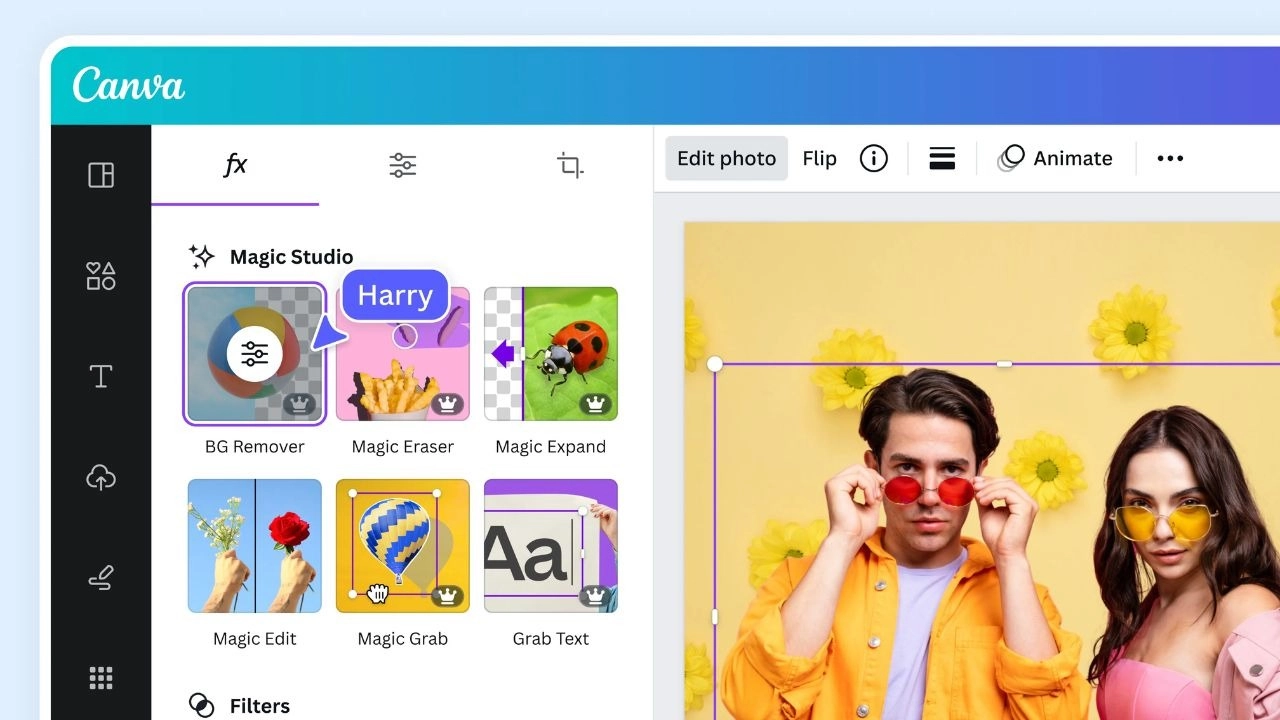Select the BG Remover thumbnail
Viewport: 1280px width, 720px height.
[255, 354]
